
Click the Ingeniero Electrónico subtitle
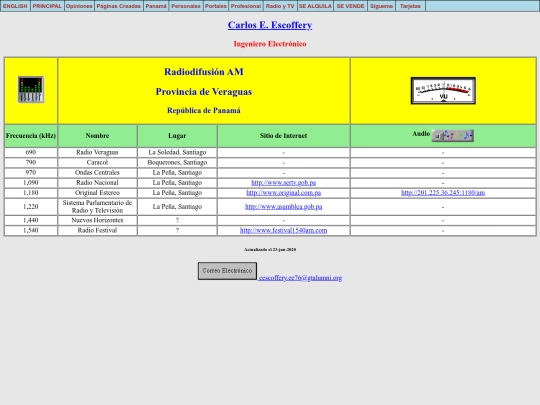(270, 44)
